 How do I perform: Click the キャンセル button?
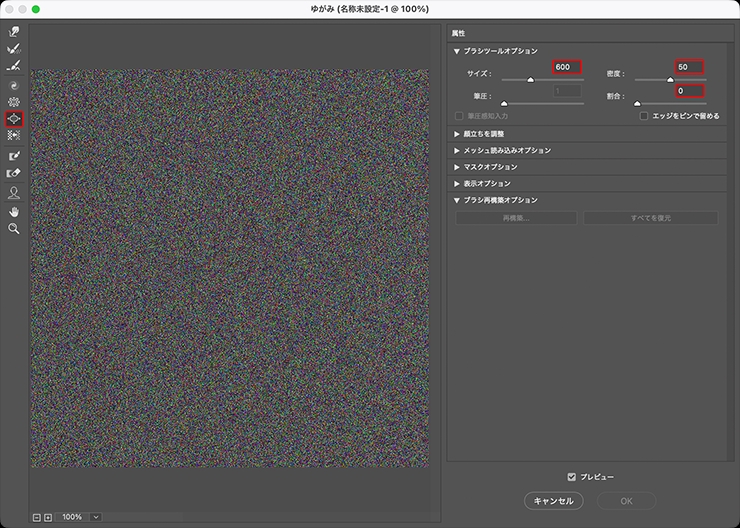(x=553, y=500)
